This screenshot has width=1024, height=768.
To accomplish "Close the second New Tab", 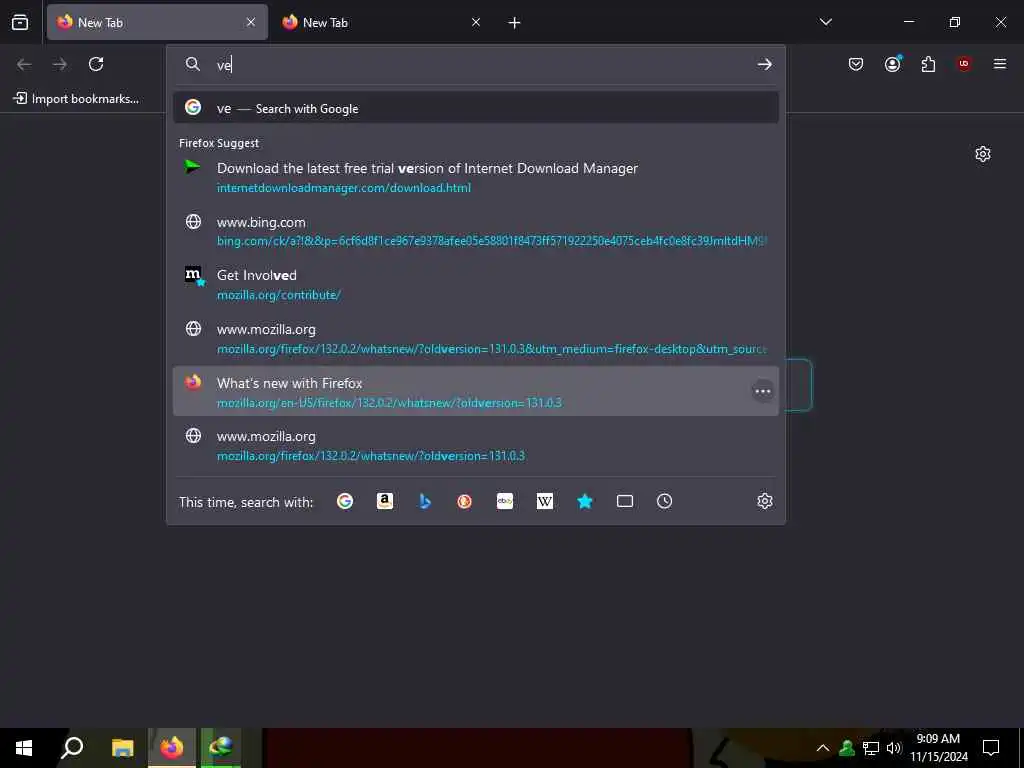I will pyautogui.click(x=476, y=22).
